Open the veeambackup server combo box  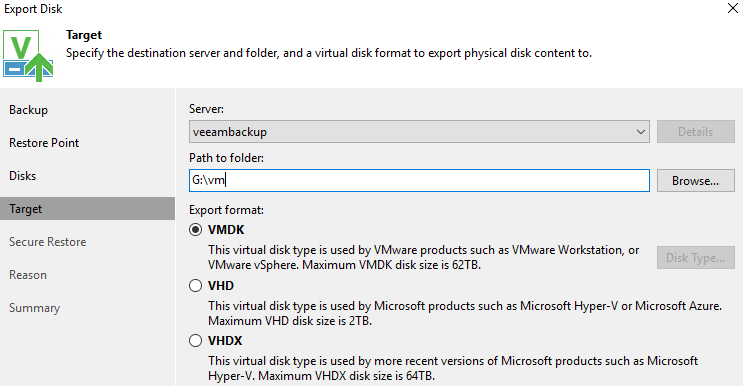pyautogui.click(x=419, y=132)
